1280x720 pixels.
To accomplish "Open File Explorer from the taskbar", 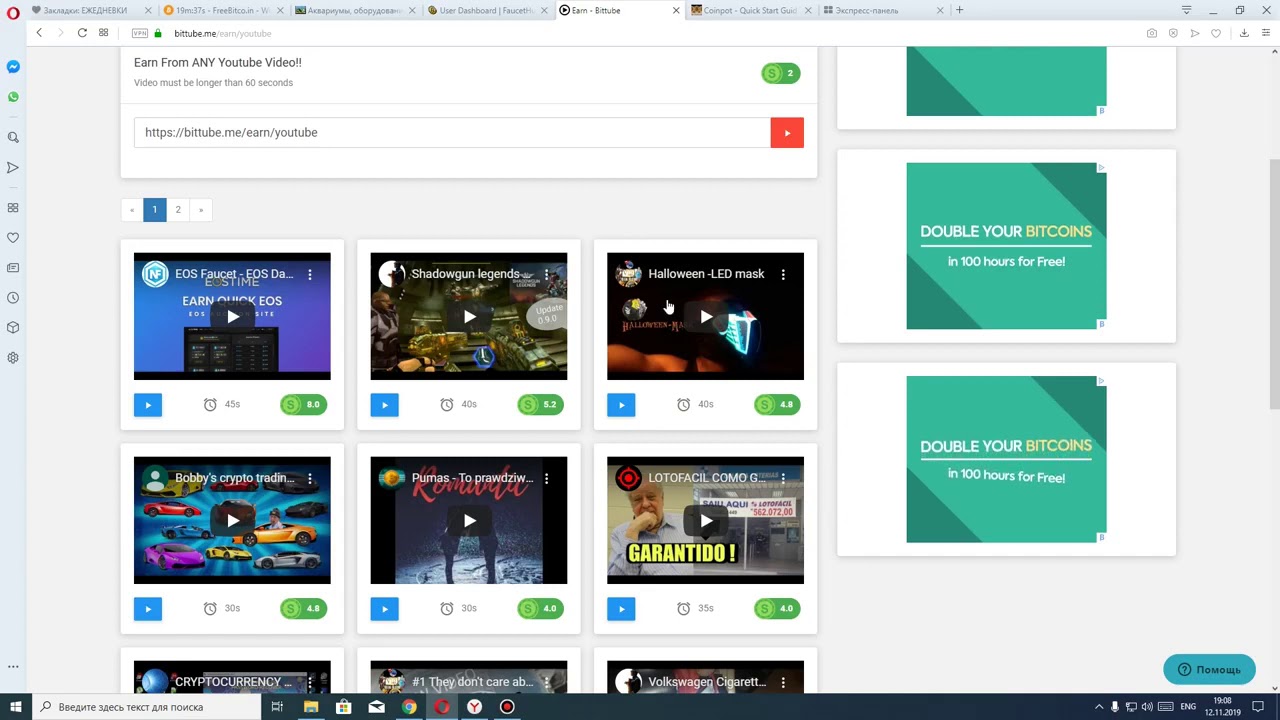I will click(x=311, y=707).
